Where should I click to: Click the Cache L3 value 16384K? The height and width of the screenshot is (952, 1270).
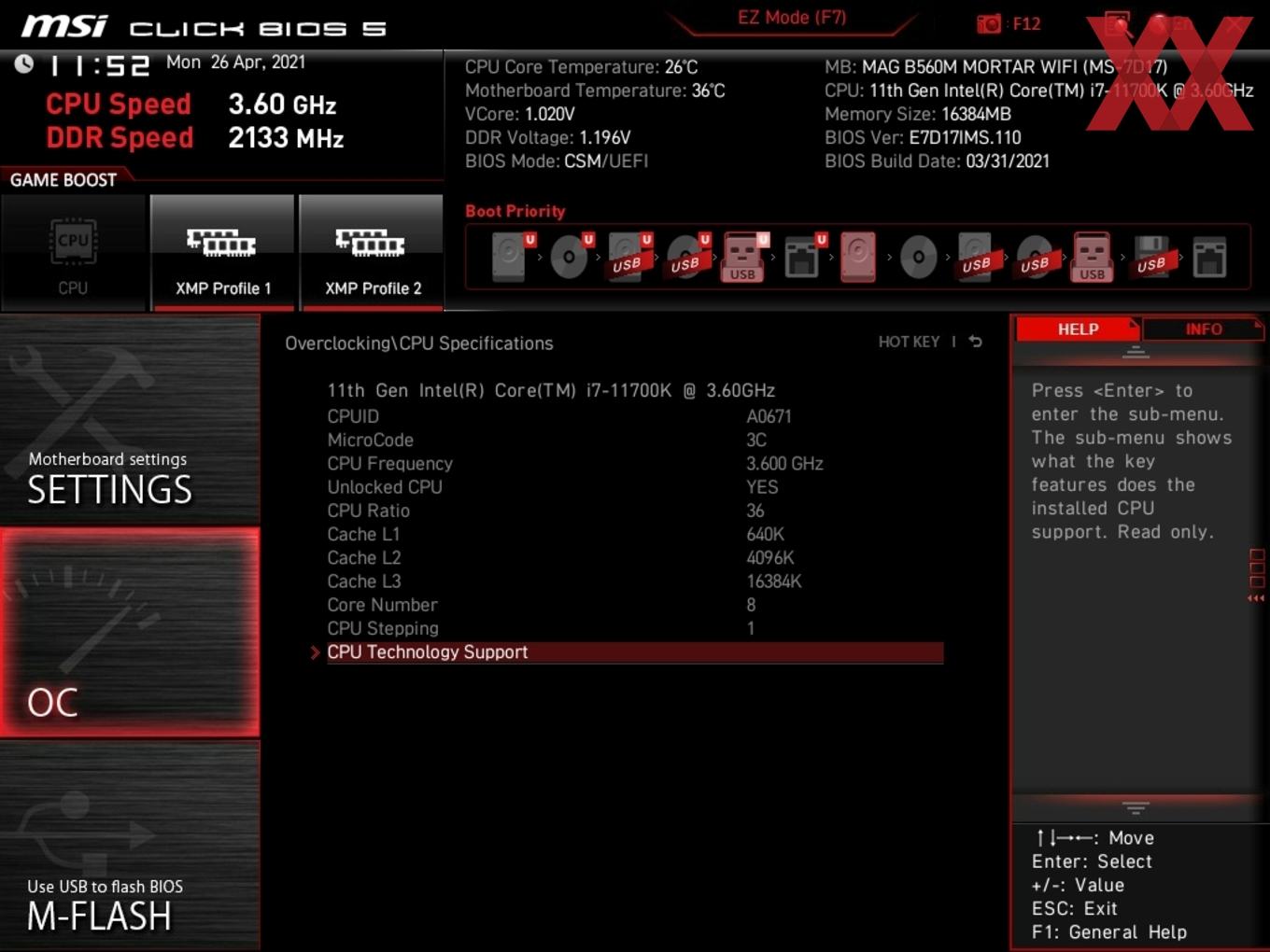pos(773,581)
